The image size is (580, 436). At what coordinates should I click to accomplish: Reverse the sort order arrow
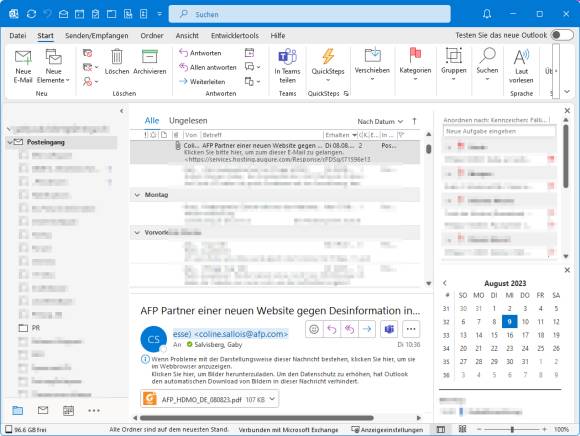414,121
